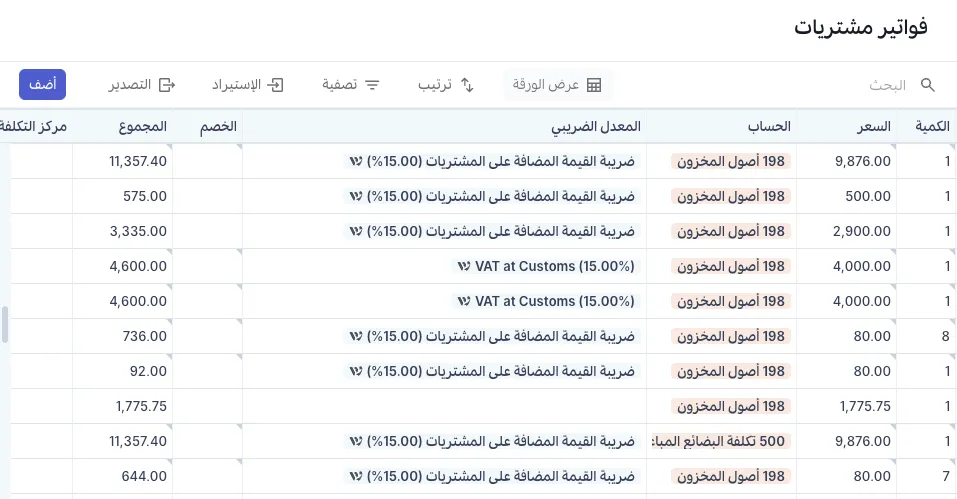Click 1,775.75 in the المجموع column
This screenshot has height=499, width=957.
123,406
